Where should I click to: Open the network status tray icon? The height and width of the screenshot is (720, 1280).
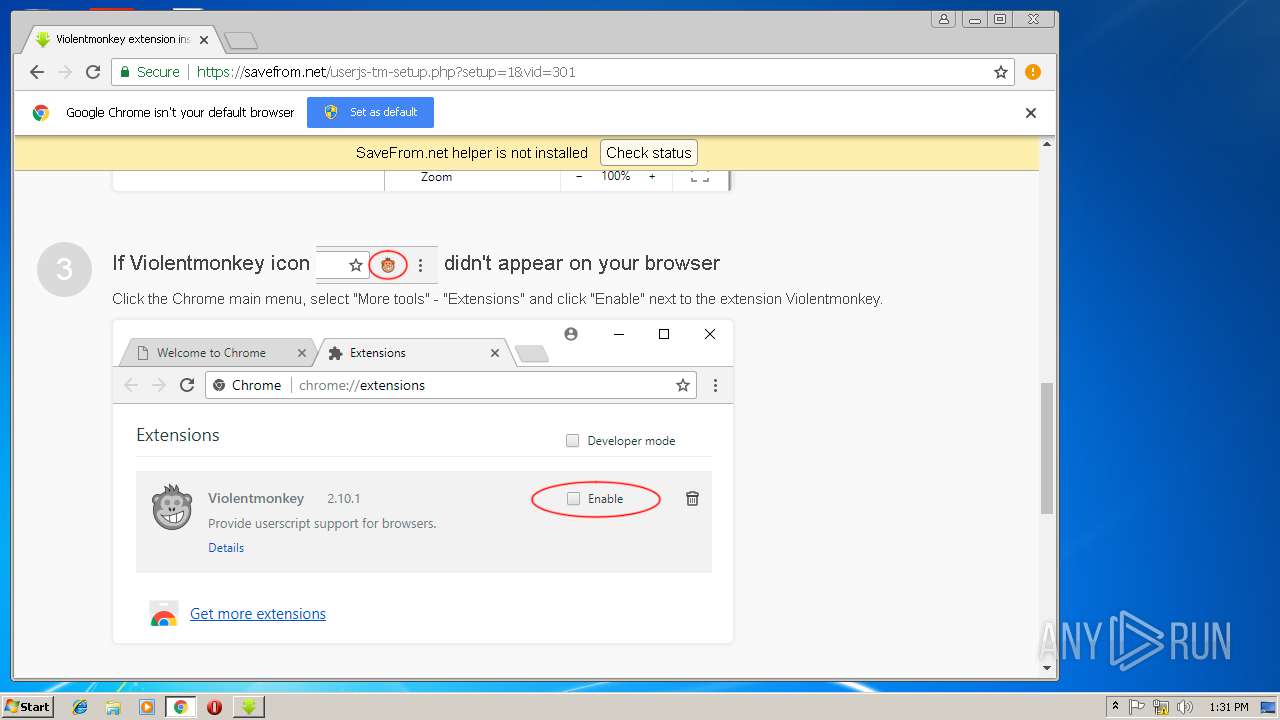click(1161, 707)
